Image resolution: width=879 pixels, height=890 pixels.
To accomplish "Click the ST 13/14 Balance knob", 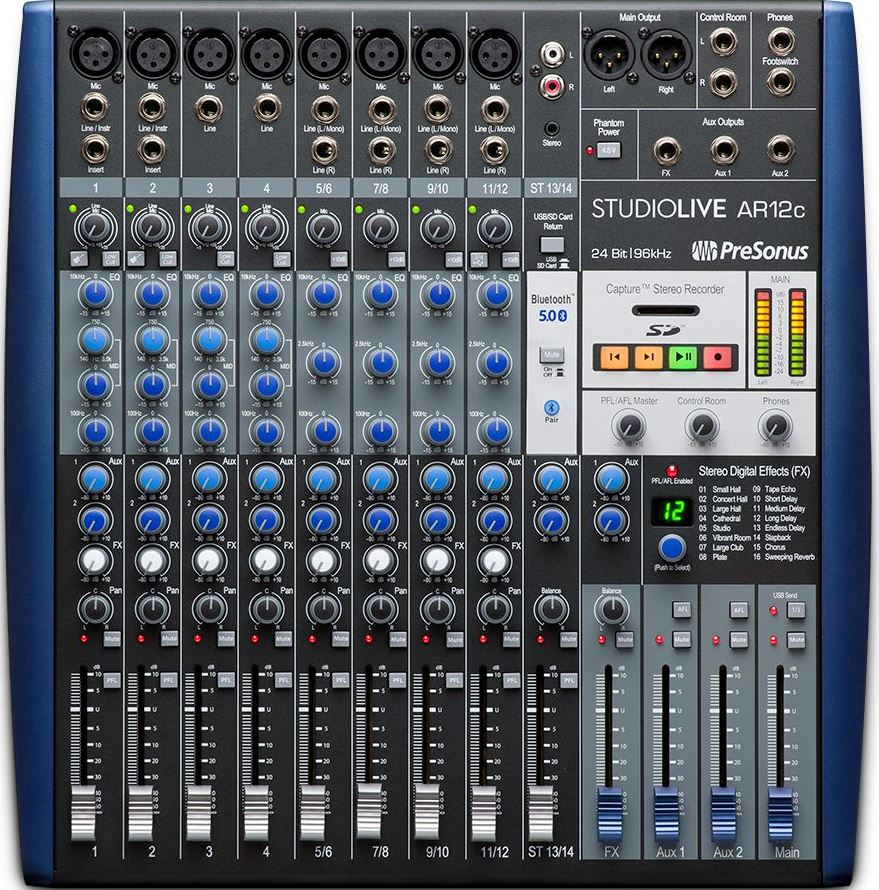I will click(x=552, y=609).
